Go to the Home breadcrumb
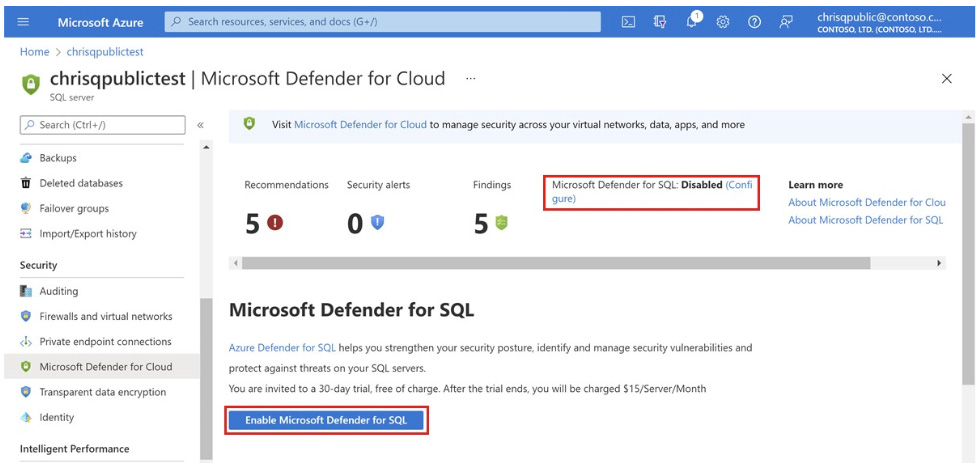The width and height of the screenshot is (980, 472). pyautogui.click(x=34, y=52)
